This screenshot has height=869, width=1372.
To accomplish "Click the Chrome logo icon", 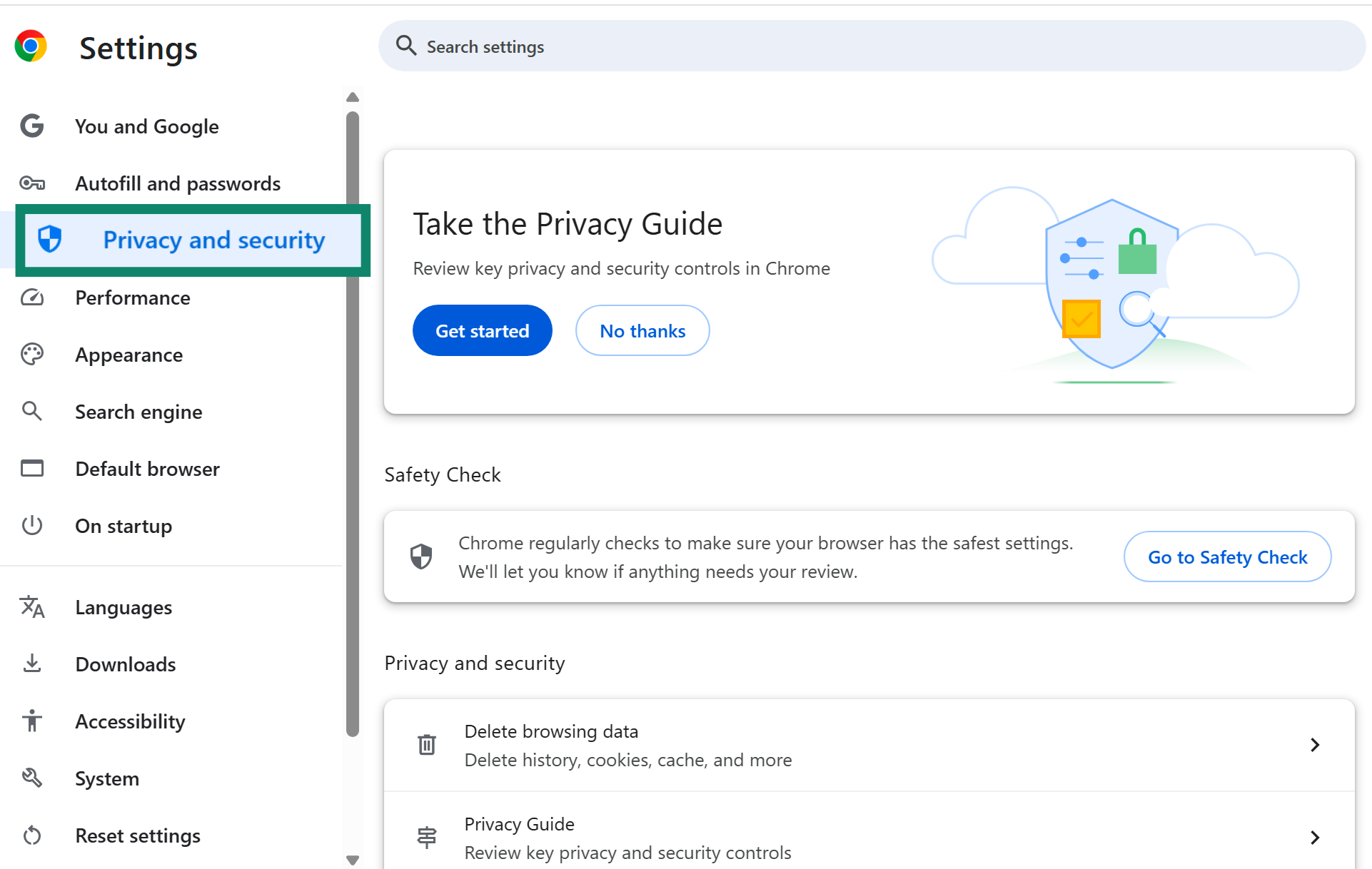I will (30, 46).
